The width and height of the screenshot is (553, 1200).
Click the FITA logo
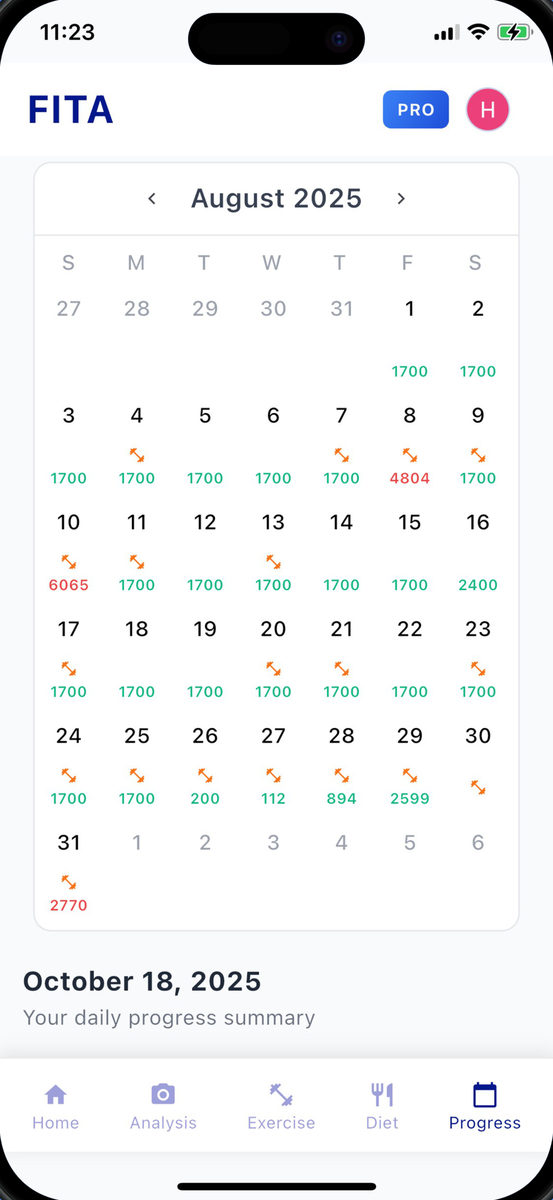[70, 110]
